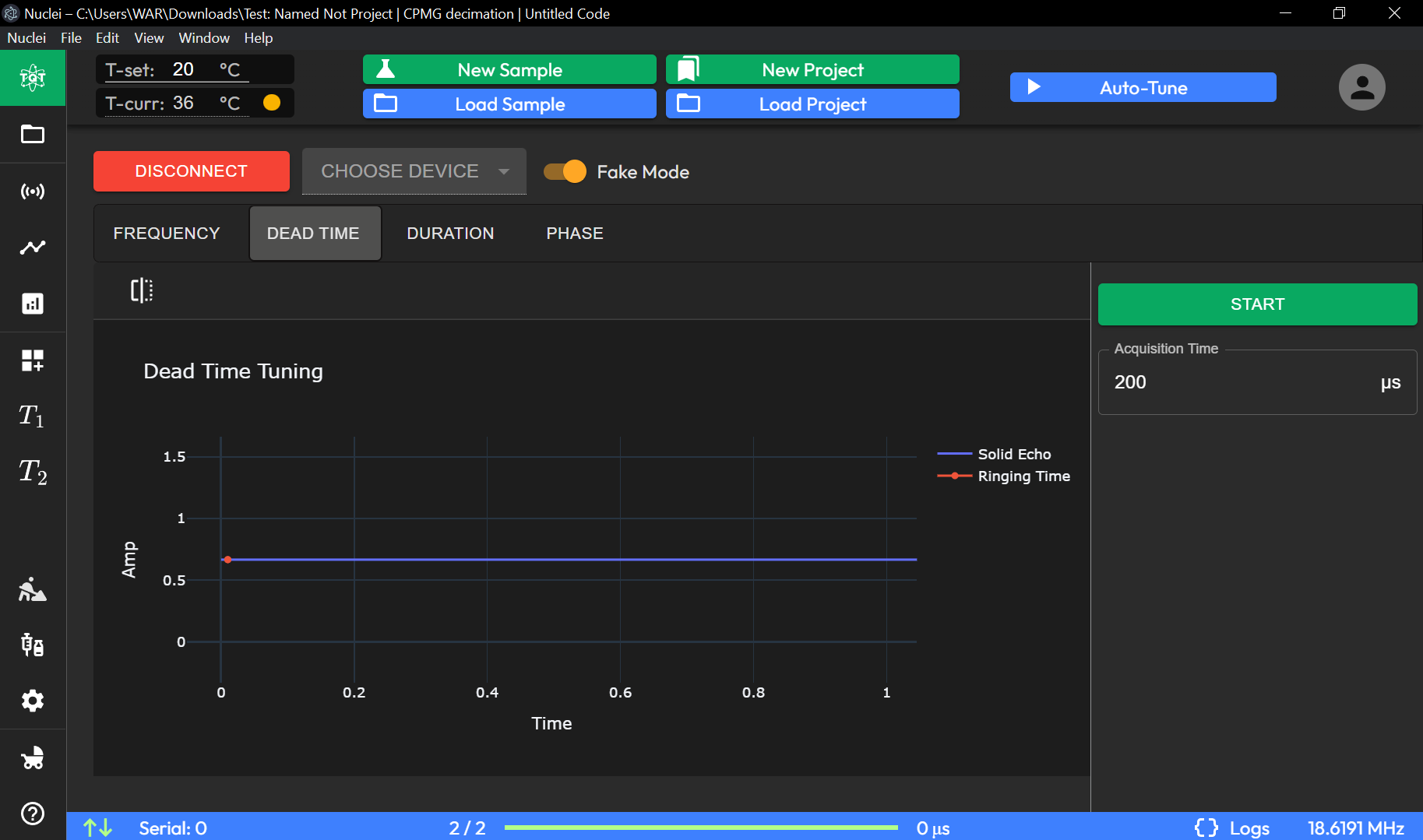Click the Nuclei app icon in title bar
Screen dimensions: 1423x840
pyautogui.click(x=11, y=13)
